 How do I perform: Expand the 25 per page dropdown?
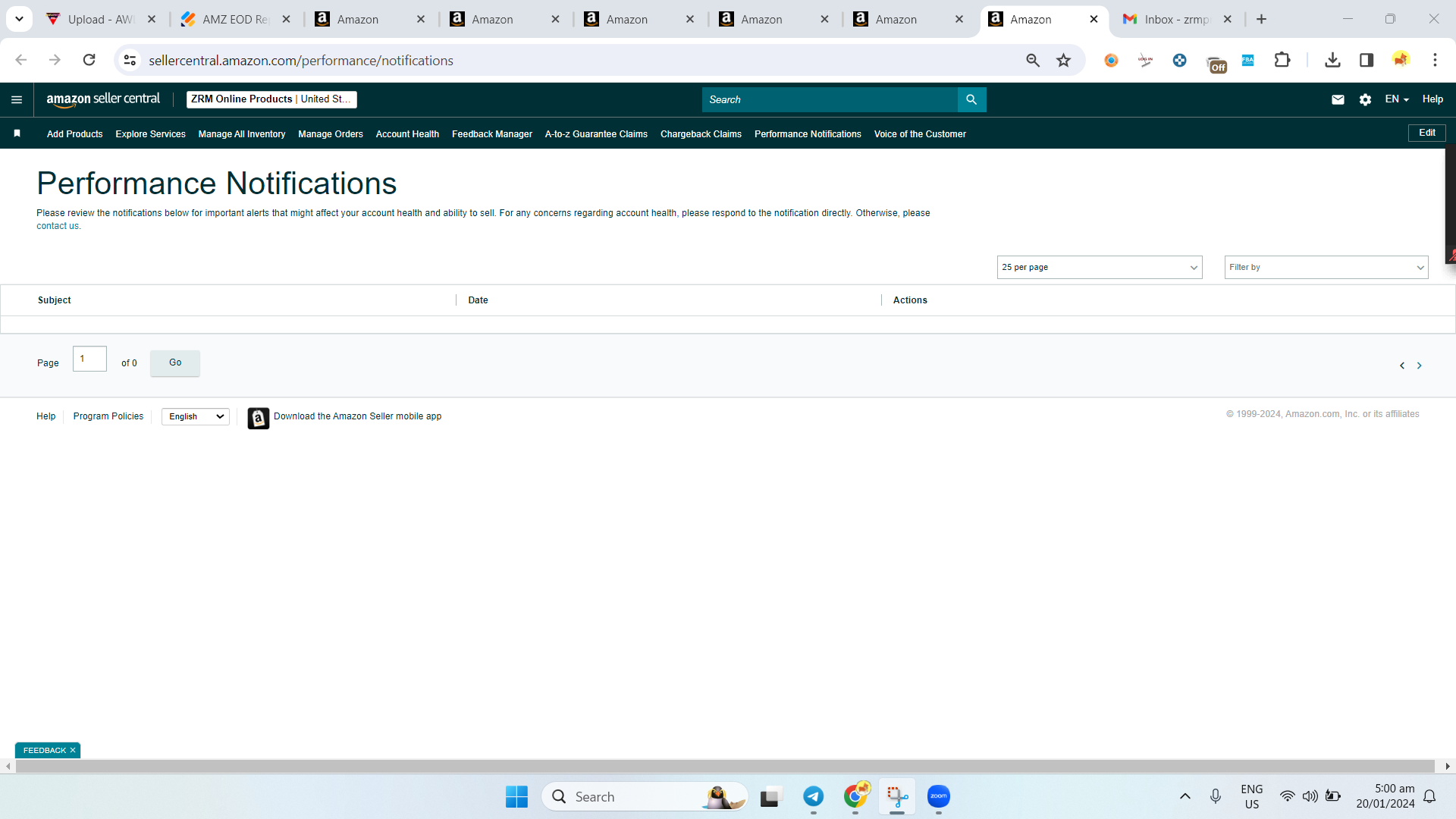(x=1100, y=268)
